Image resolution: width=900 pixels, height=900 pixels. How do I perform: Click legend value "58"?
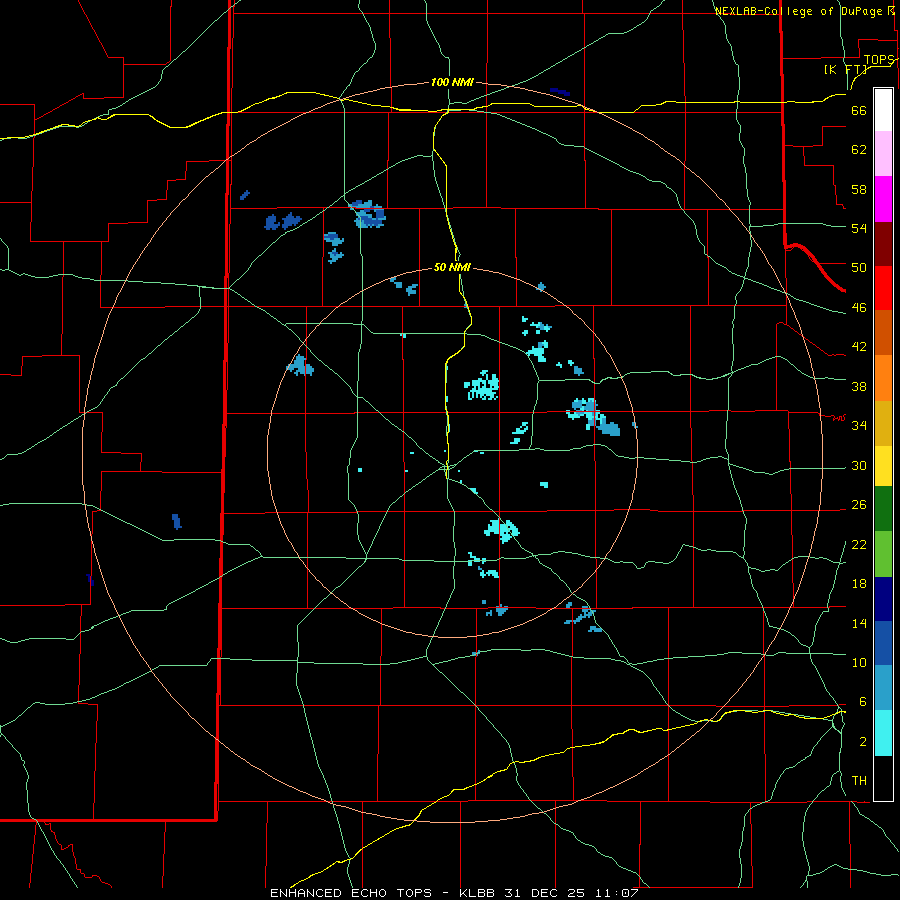tap(859, 189)
